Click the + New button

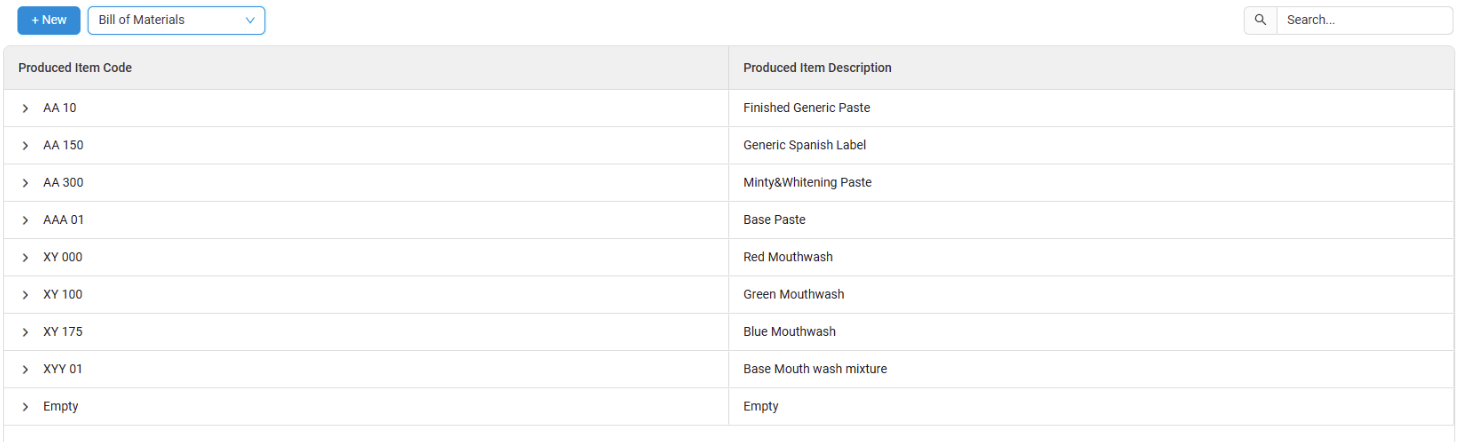[49, 20]
